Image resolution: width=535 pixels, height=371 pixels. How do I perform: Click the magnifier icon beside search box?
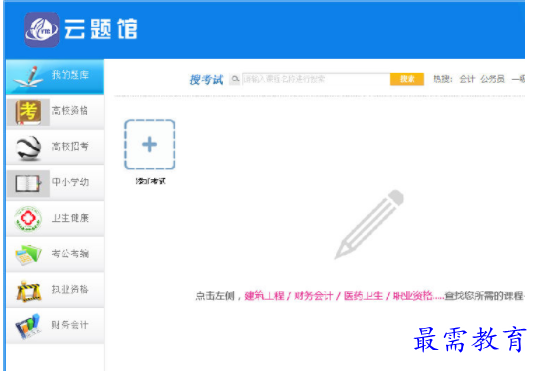(x=235, y=80)
